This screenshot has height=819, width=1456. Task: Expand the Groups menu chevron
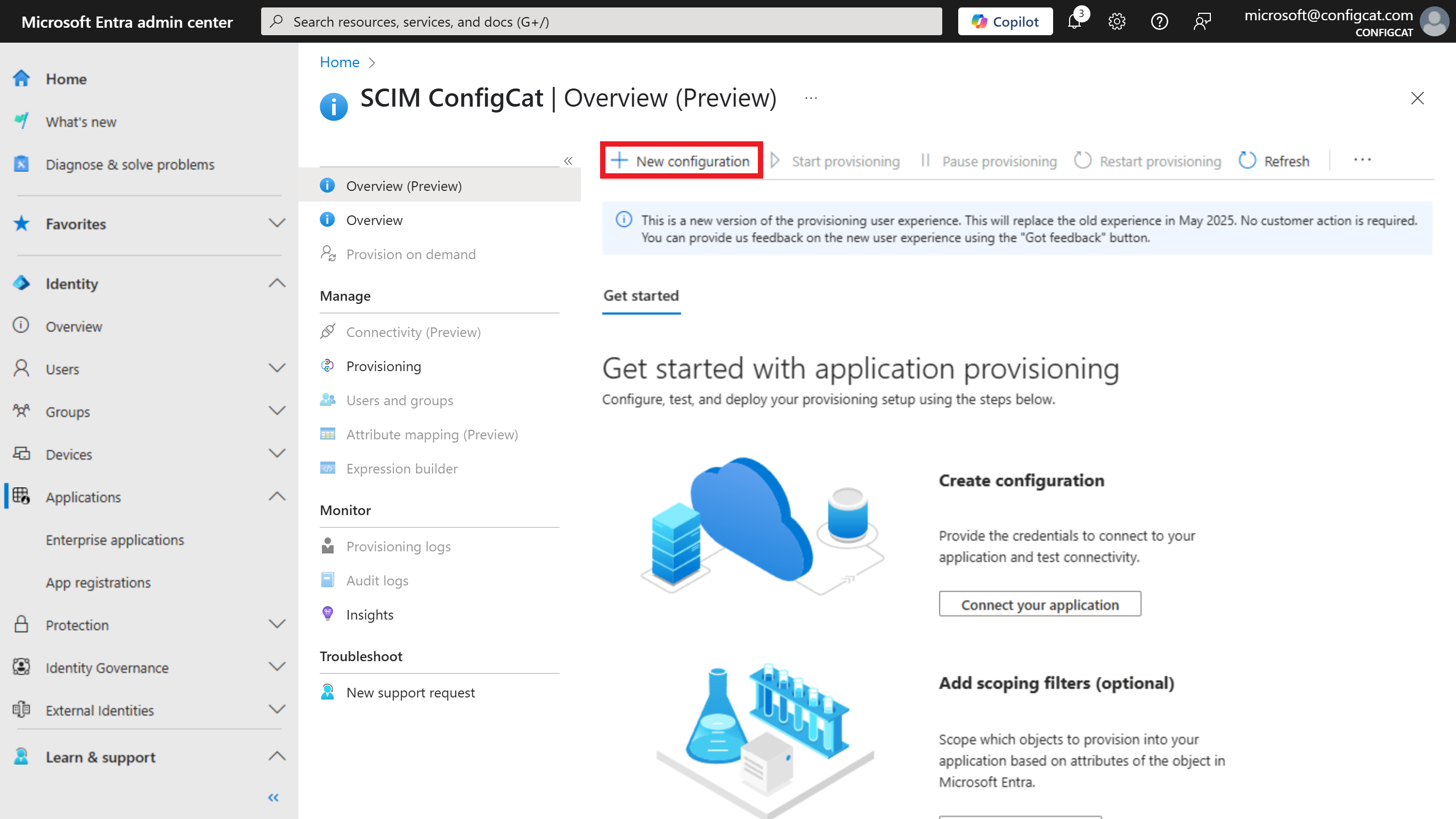[x=277, y=411]
